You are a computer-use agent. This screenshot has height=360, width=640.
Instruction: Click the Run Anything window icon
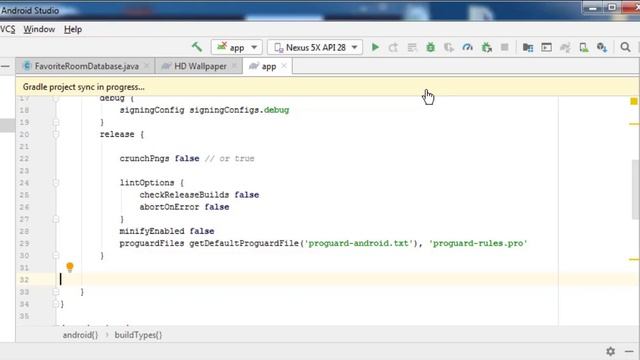547,47
